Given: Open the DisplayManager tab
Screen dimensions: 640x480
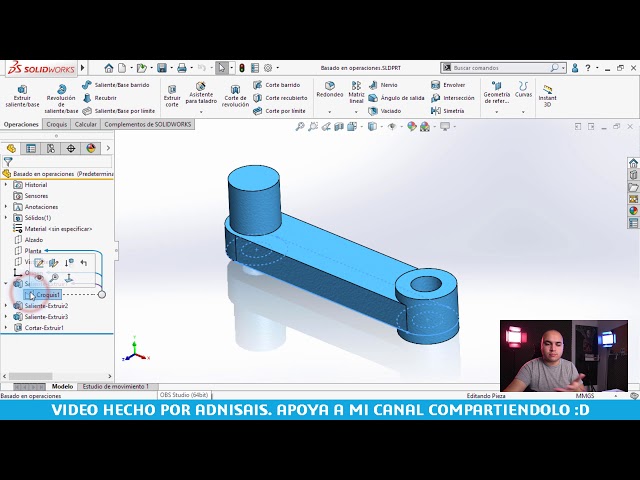Looking at the screenshot, I should tap(91, 148).
